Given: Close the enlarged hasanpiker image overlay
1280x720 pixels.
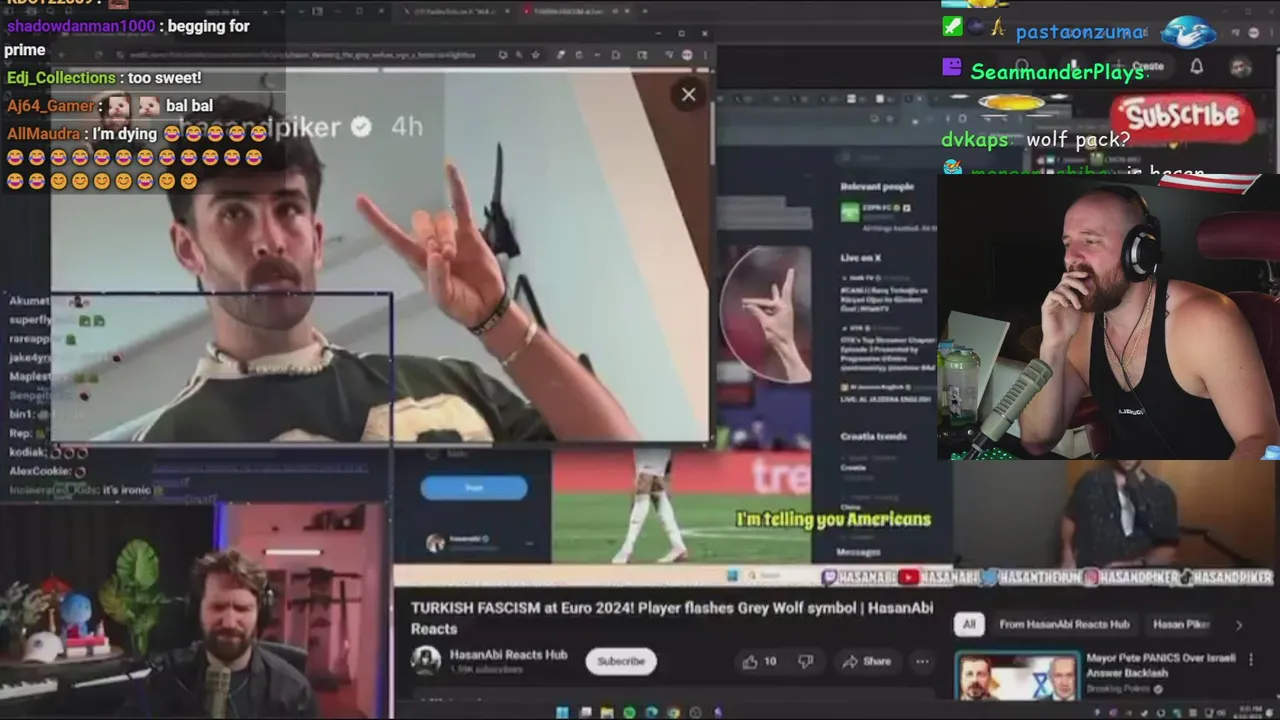Looking at the screenshot, I should point(688,95).
